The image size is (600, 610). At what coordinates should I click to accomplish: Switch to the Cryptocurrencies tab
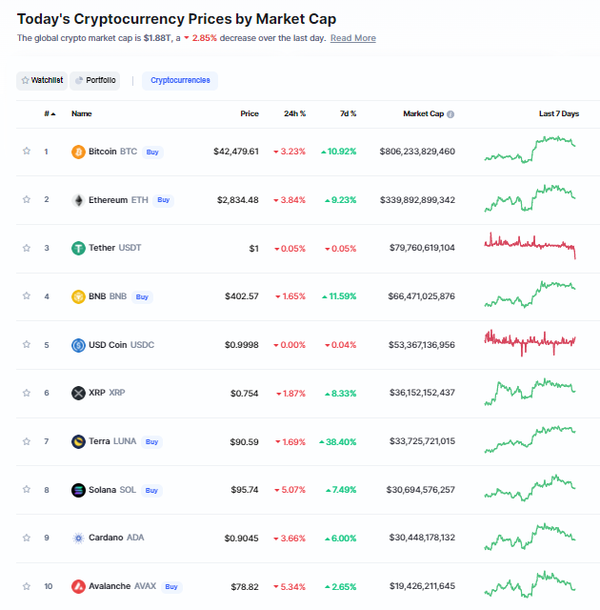click(180, 81)
